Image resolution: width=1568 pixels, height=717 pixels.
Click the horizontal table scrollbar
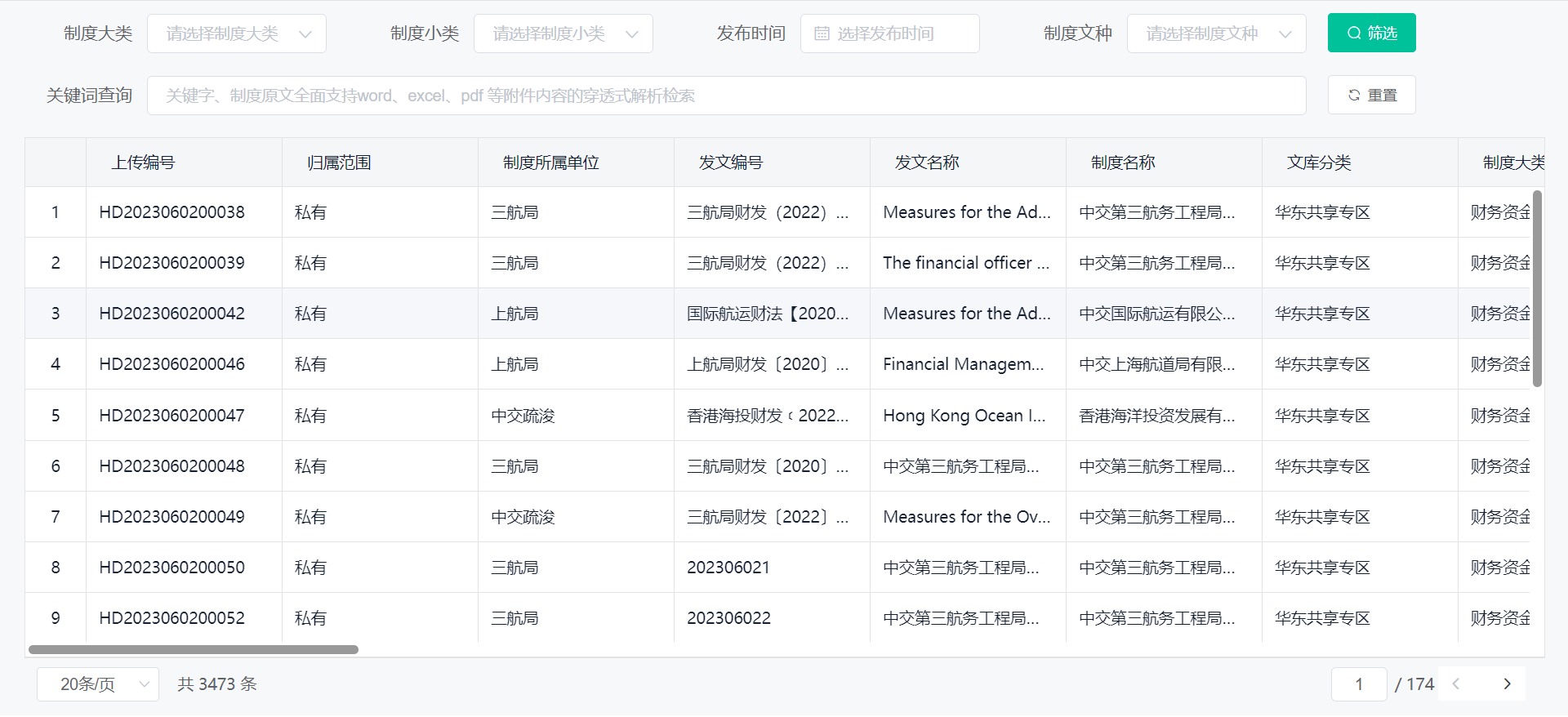pyautogui.click(x=194, y=650)
